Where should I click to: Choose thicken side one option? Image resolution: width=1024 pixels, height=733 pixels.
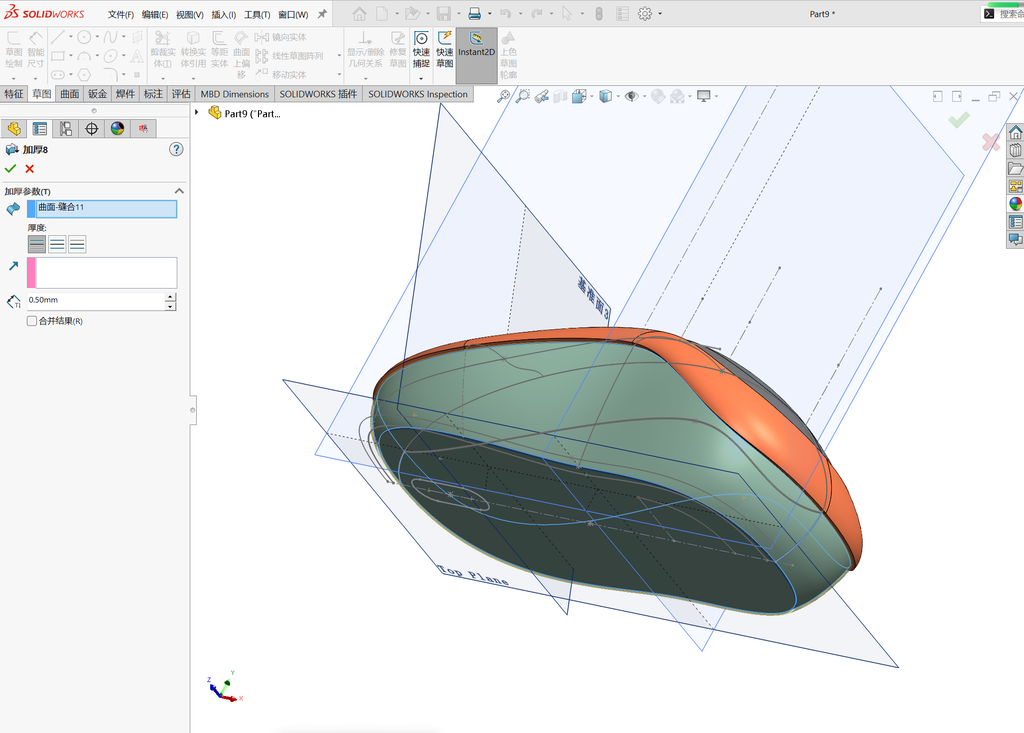pyautogui.click(x=37, y=244)
